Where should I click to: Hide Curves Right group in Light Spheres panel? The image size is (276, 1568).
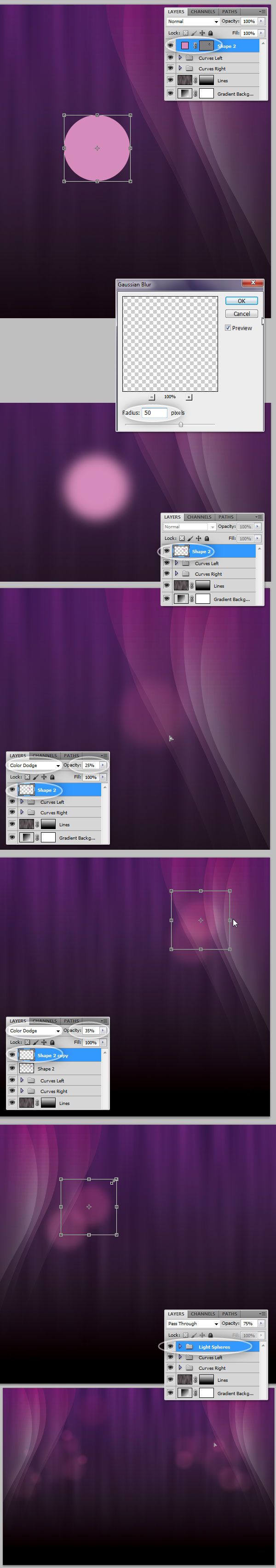[x=171, y=1368]
